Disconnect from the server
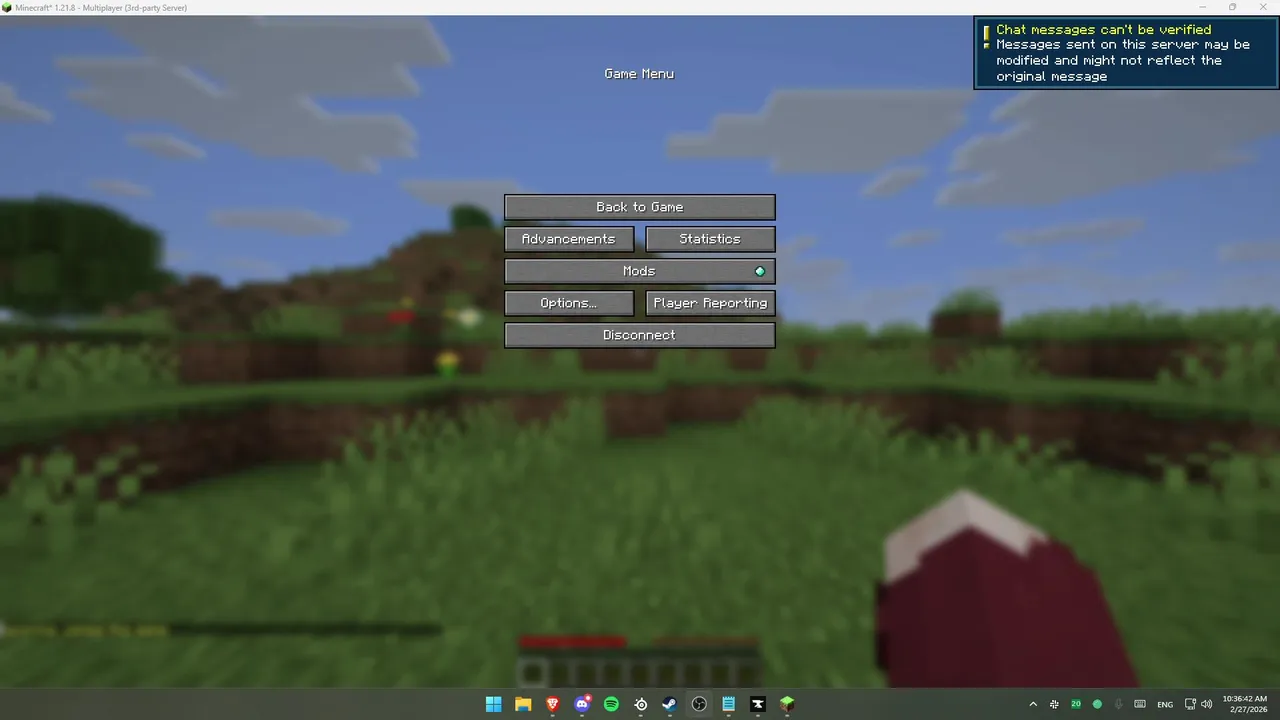 639,335
